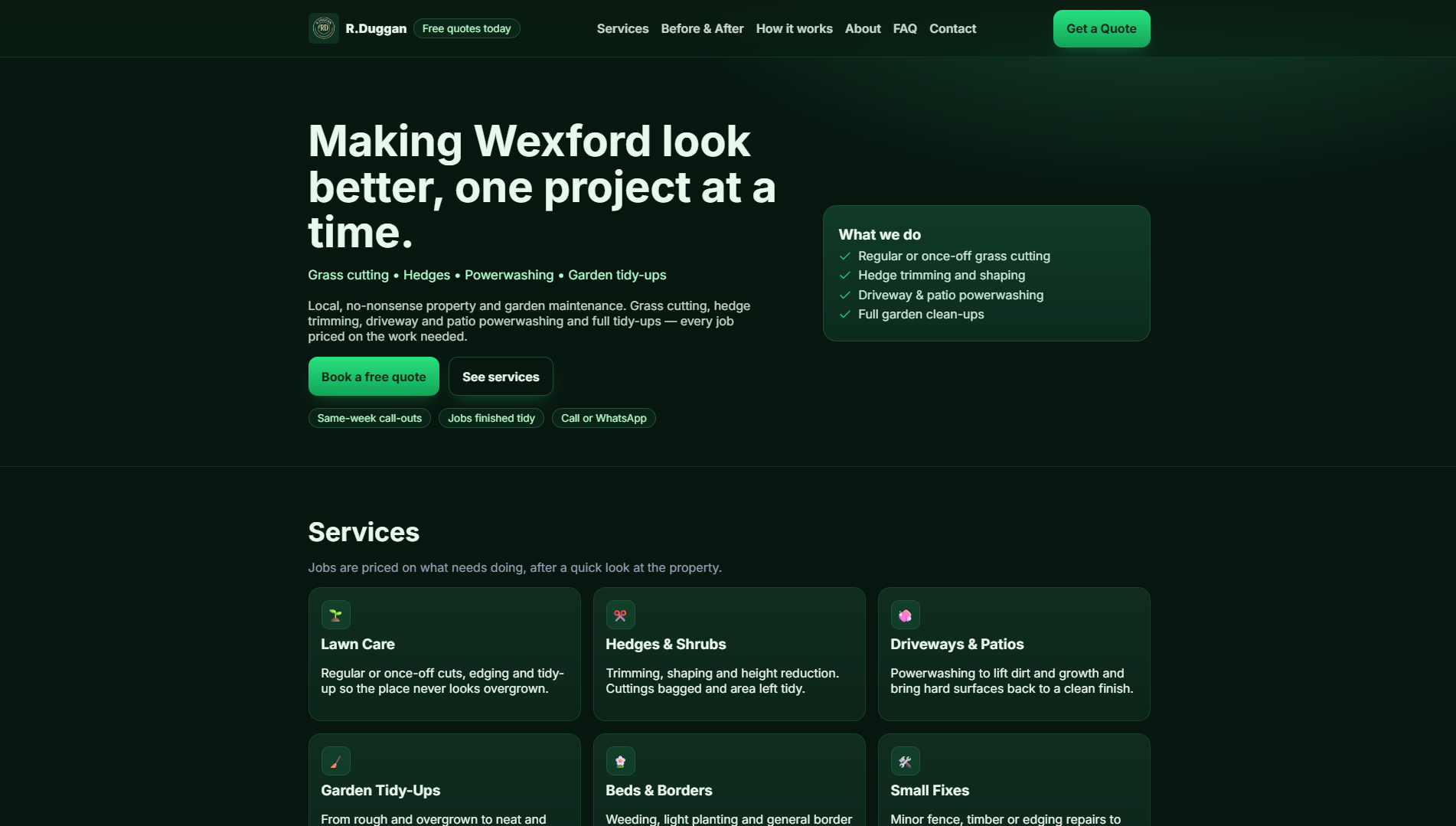Open the FAQ page from the navbar

point(905,28)
